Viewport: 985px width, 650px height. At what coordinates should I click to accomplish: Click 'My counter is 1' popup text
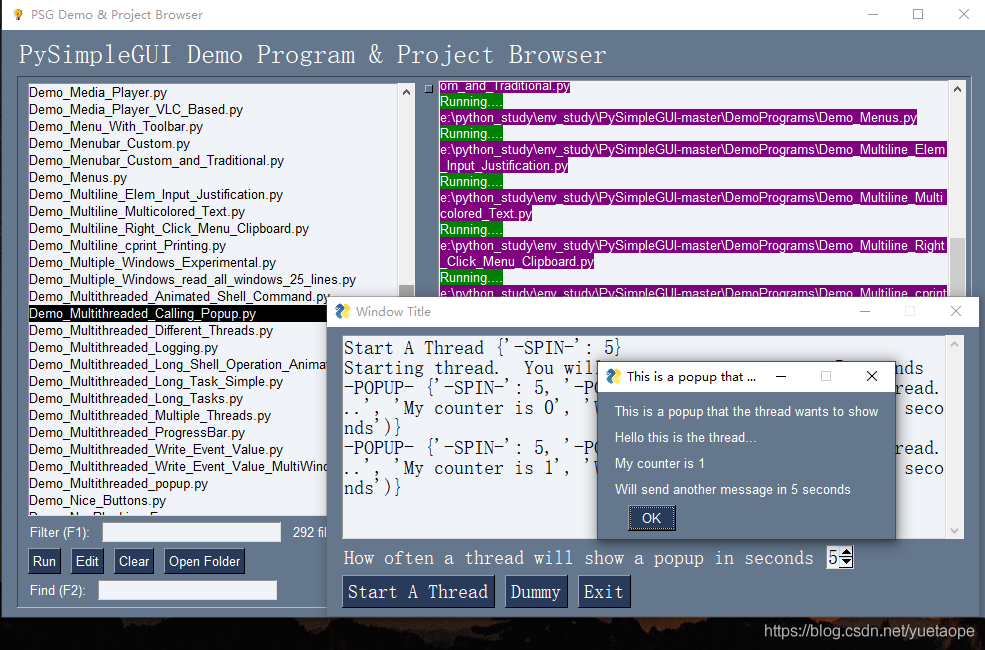pyautogui.click(x=660, y=463)
